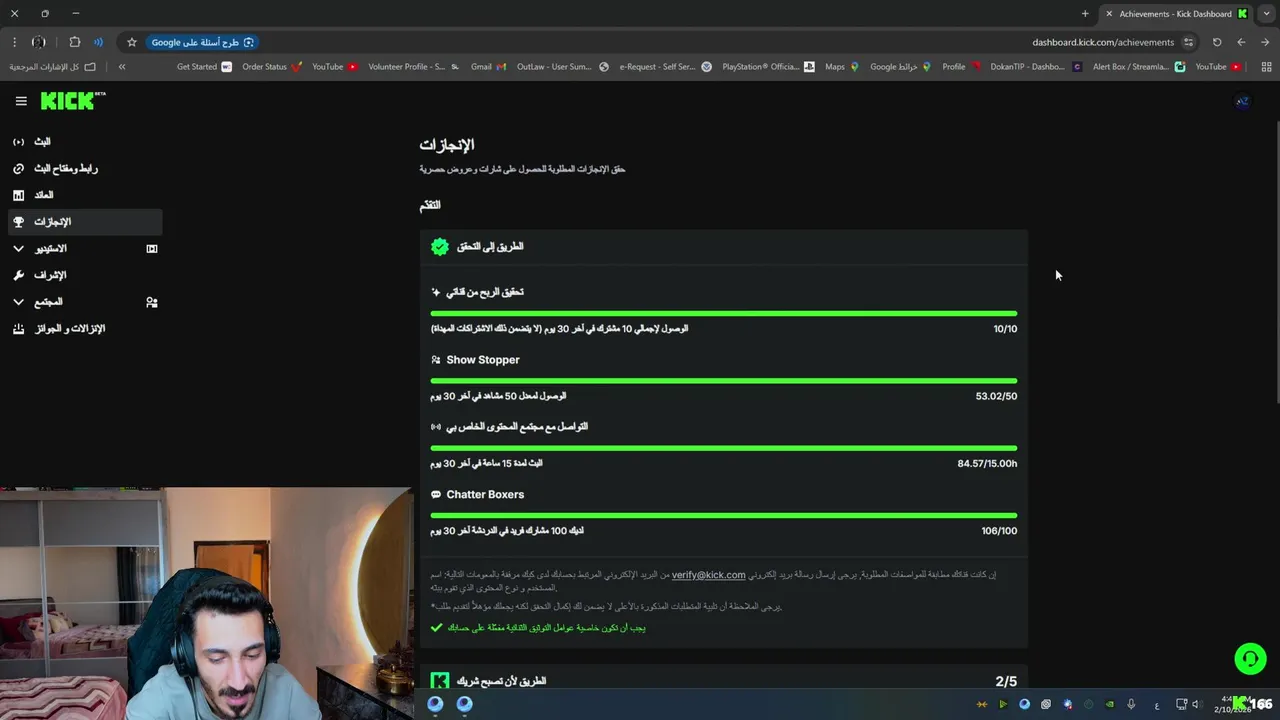Switch to Achievements - Kick Dashboard tab
The image size is (1280, 720).
1175,14
